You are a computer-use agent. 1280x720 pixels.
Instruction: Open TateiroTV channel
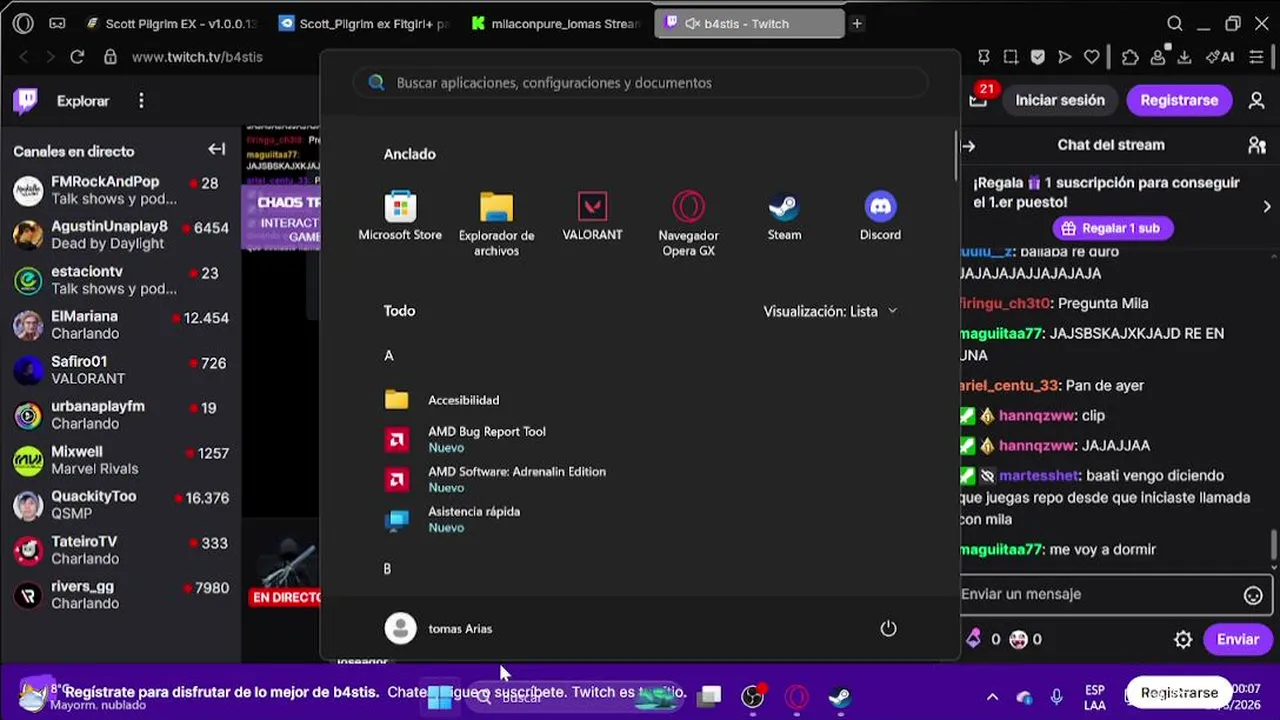pos(120,550)
